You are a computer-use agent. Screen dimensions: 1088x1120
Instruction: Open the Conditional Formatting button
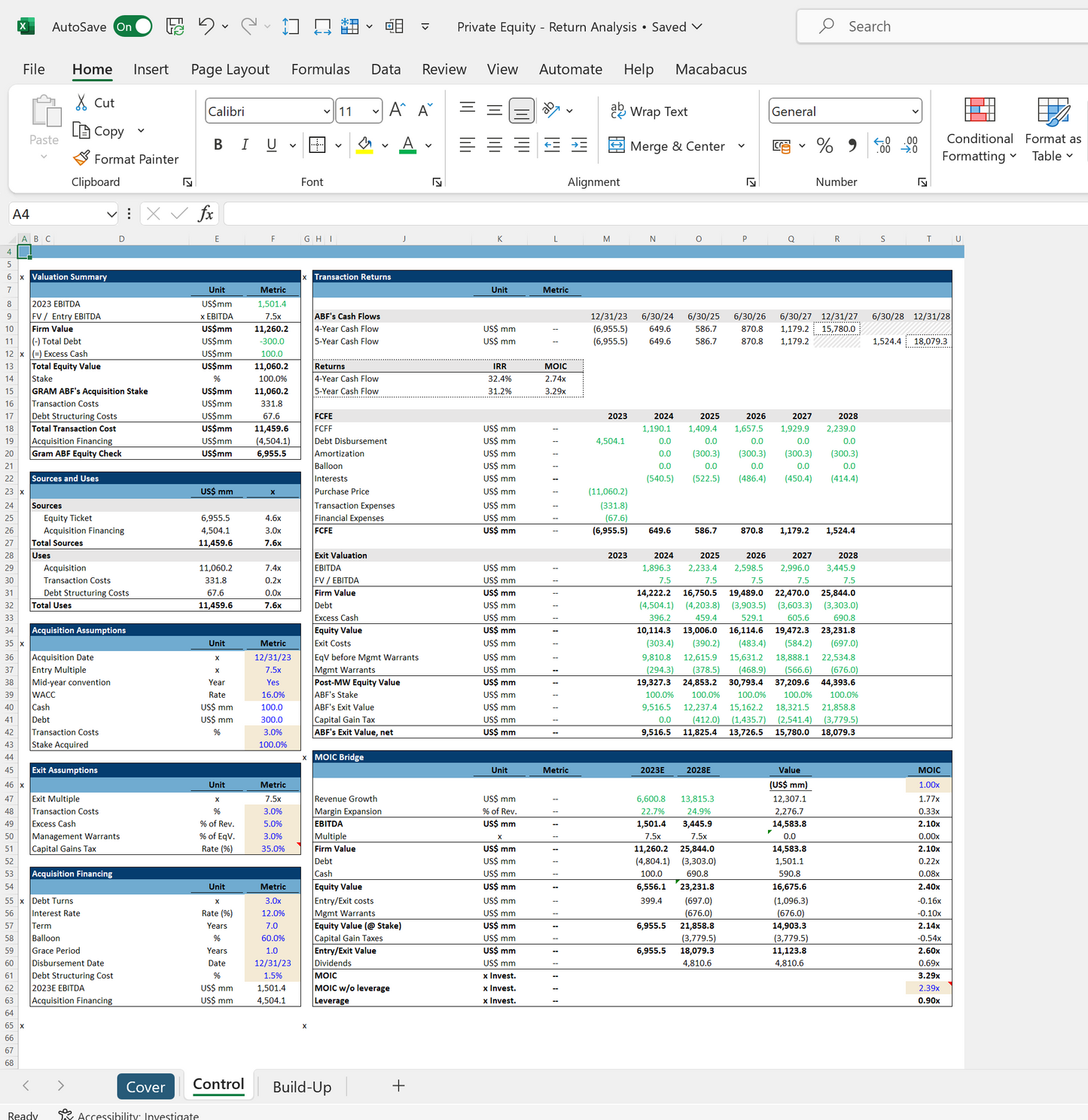(979, 129)
